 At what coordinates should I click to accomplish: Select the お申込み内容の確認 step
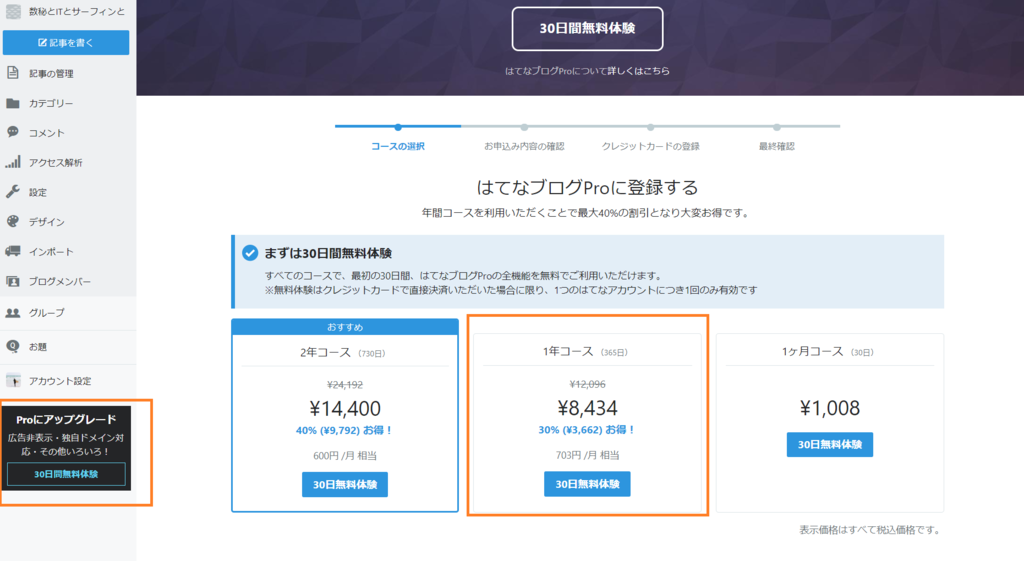click(524, 146)
